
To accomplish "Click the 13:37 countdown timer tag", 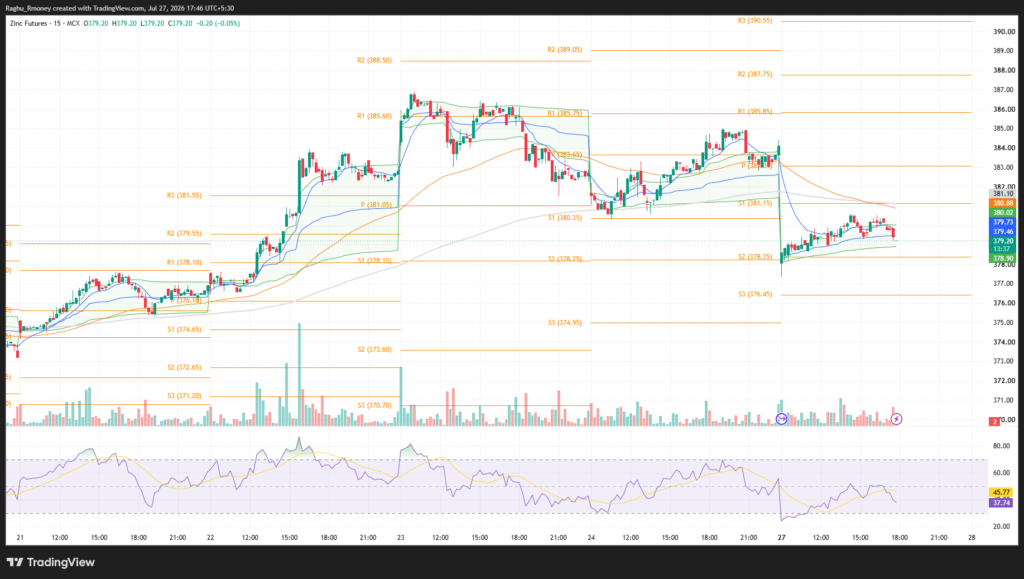I will click(x=1002, y=249).
